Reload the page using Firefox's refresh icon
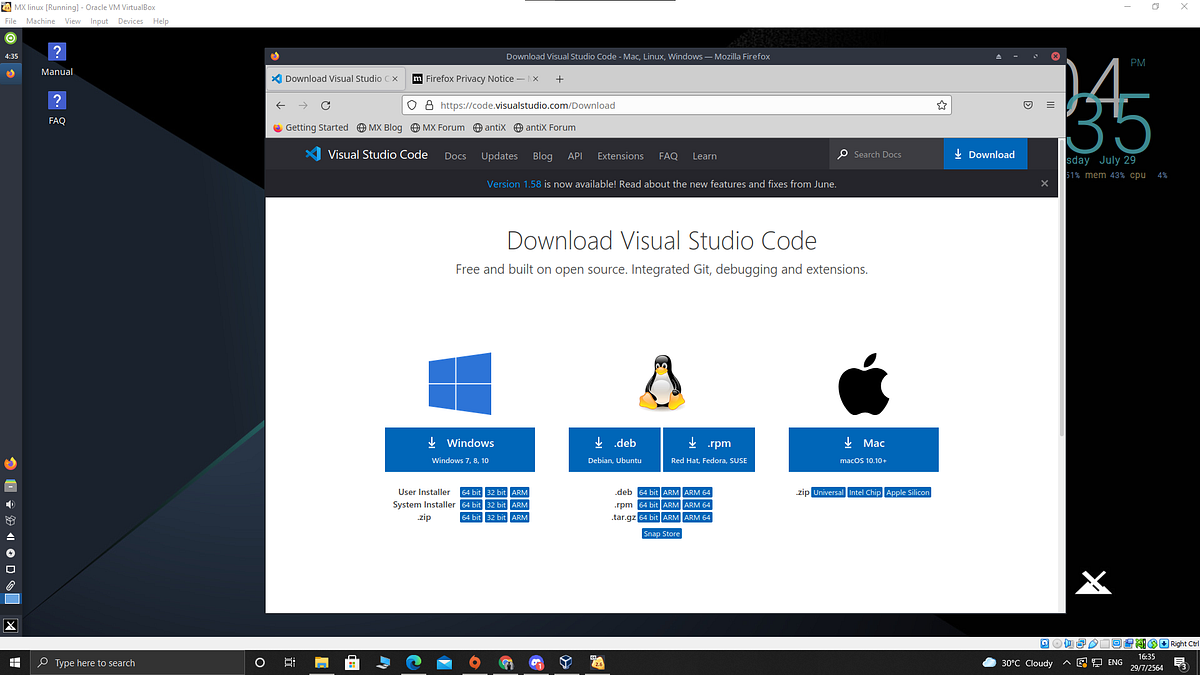1200x675 pixels. click(325, 105)
